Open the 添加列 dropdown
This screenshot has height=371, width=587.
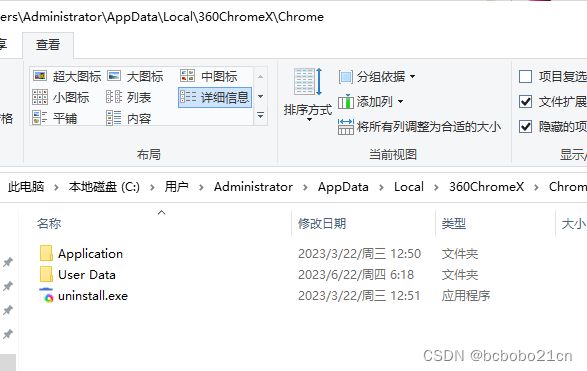coord(371,101)
